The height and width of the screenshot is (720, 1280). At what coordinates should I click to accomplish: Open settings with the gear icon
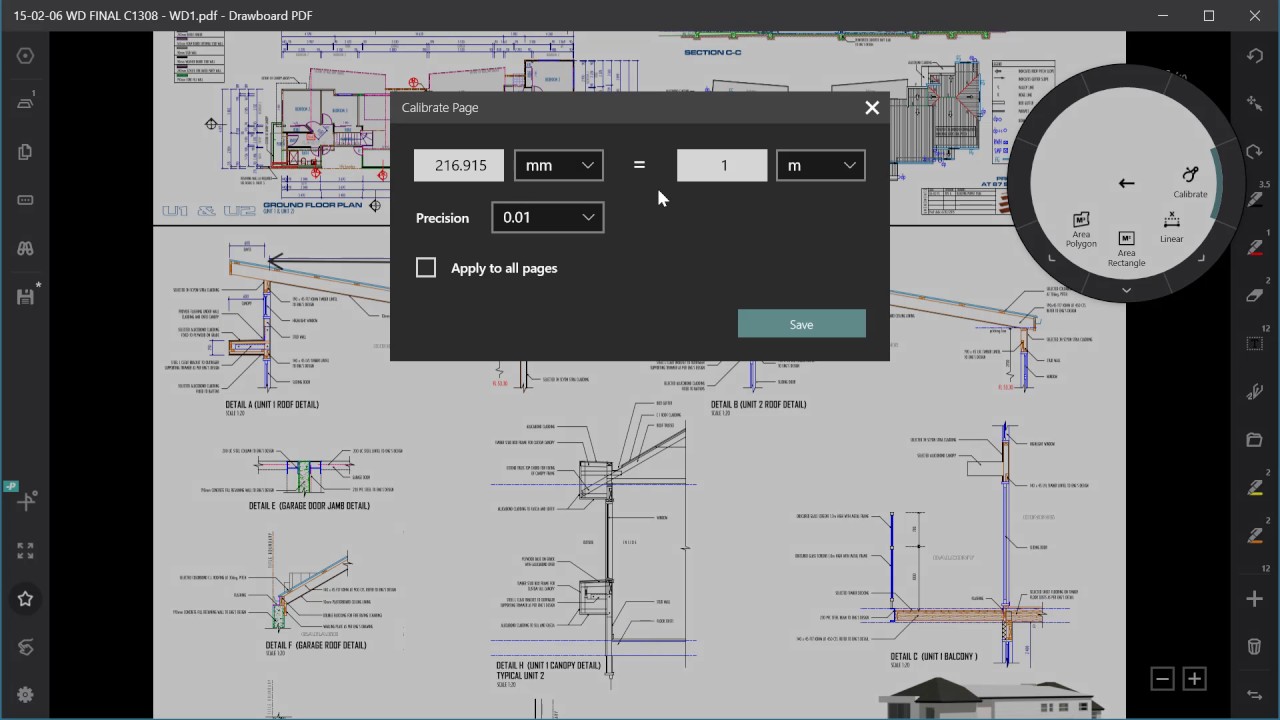click(26, 695)
